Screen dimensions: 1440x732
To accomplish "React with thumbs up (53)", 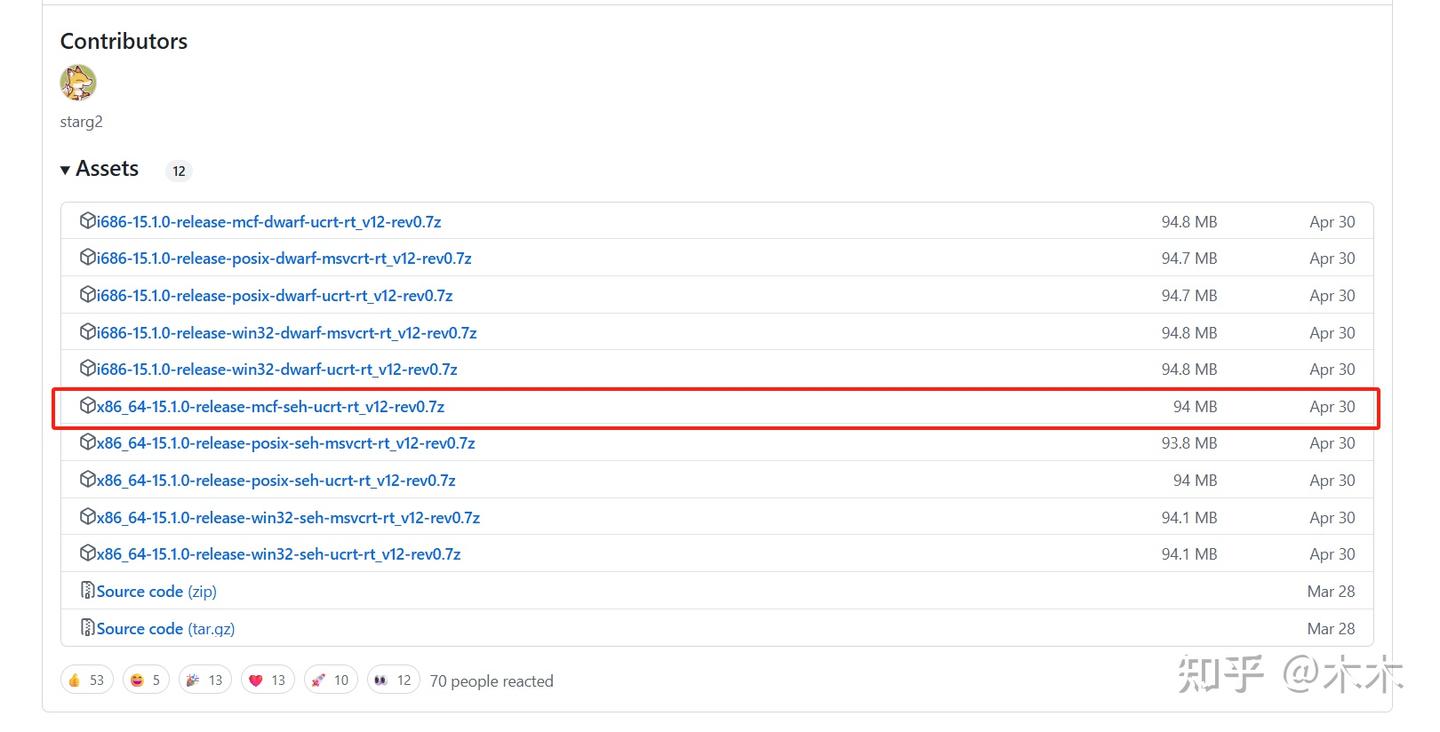I will 87,680.
